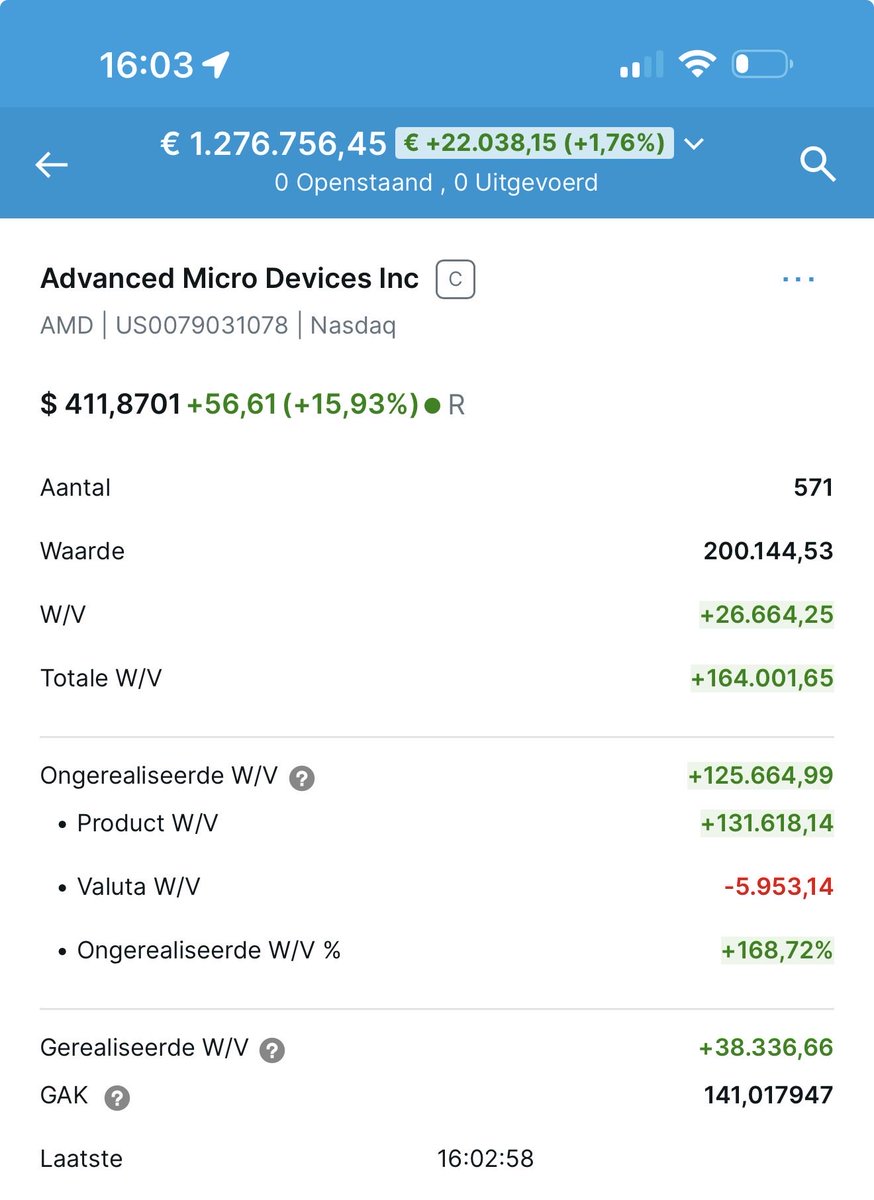Viewport: 874px width, 1200px height.
Task: Tap the Laatste time 16:02:58
Action: click(485, 1159)
